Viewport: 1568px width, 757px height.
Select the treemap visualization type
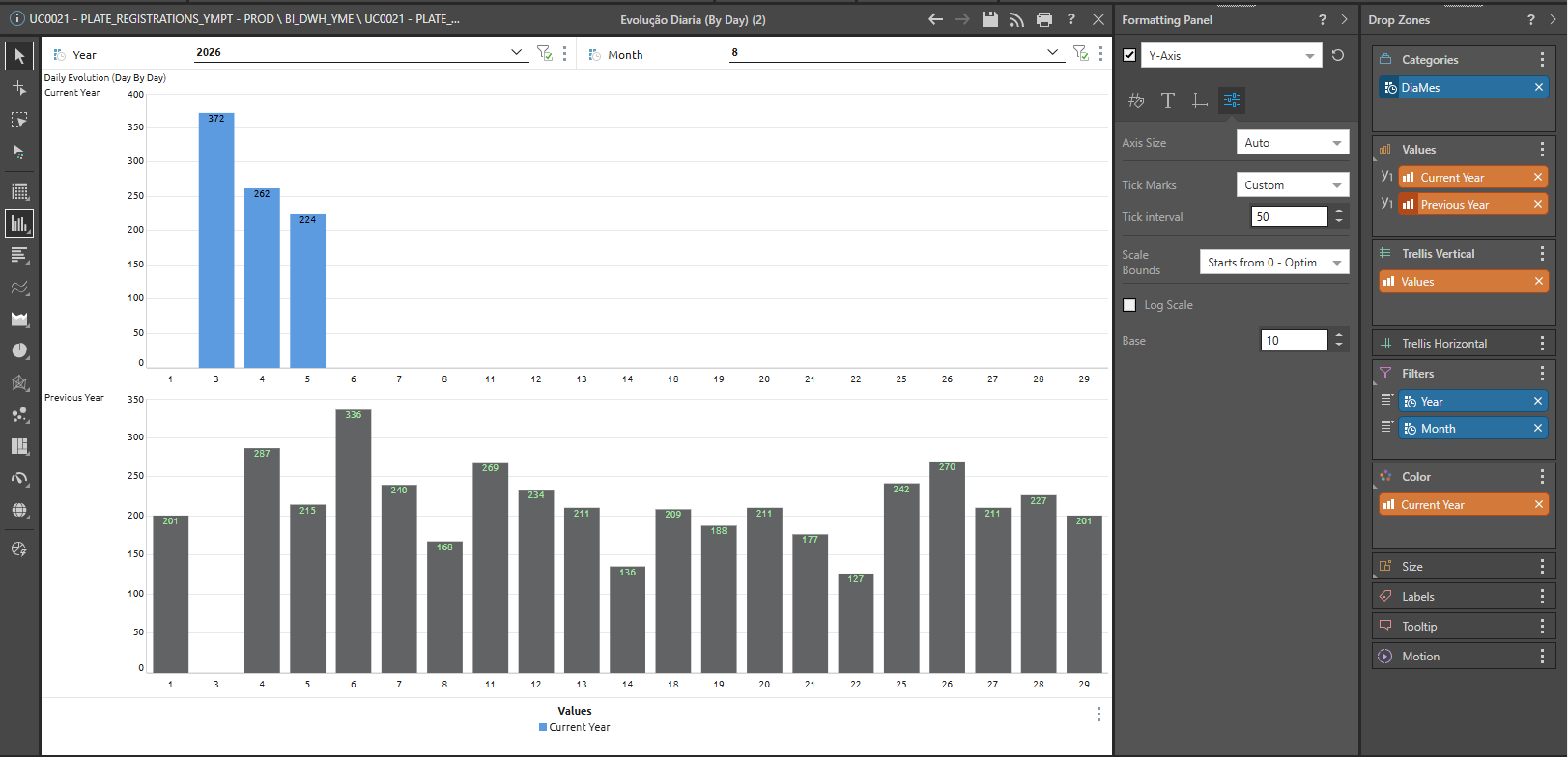(x=19, y=446)
